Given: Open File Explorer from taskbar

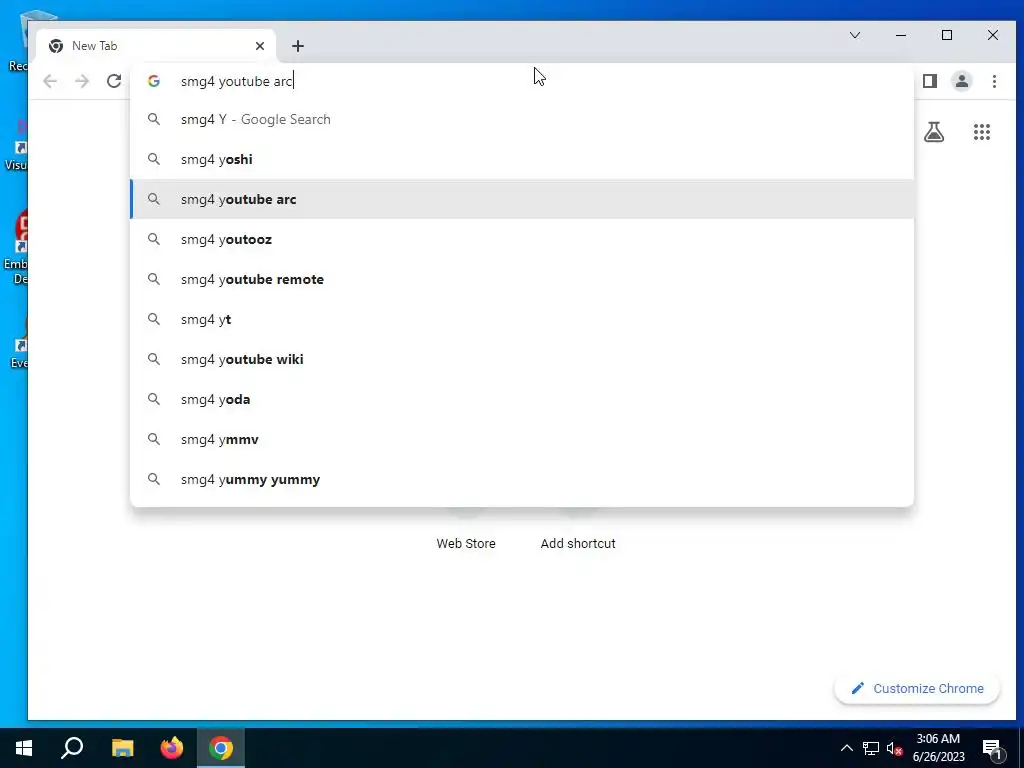Looking at the screenshot, I should pyautogui.click(x=122, y=748).
